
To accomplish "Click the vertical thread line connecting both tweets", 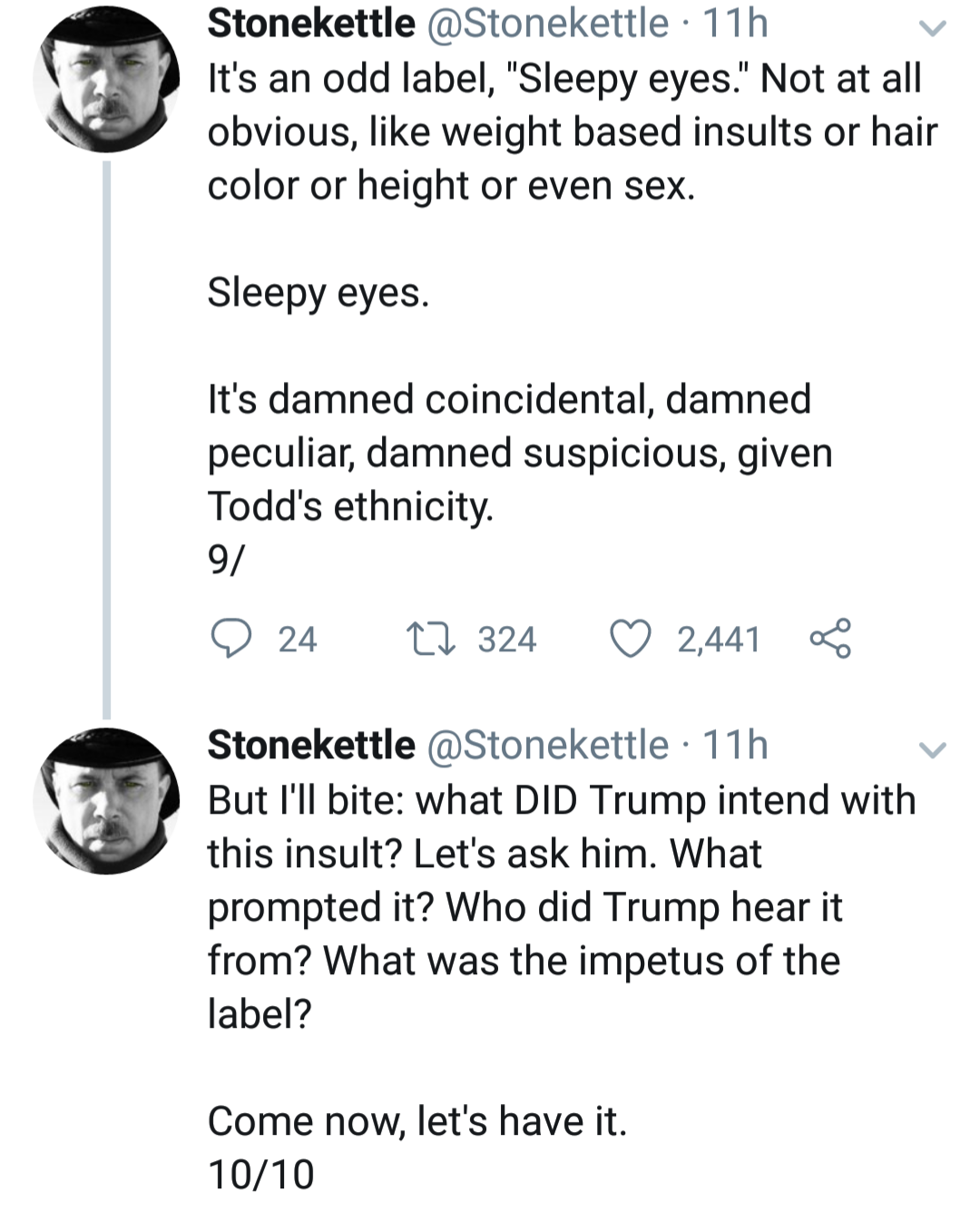I will (106, 435).
